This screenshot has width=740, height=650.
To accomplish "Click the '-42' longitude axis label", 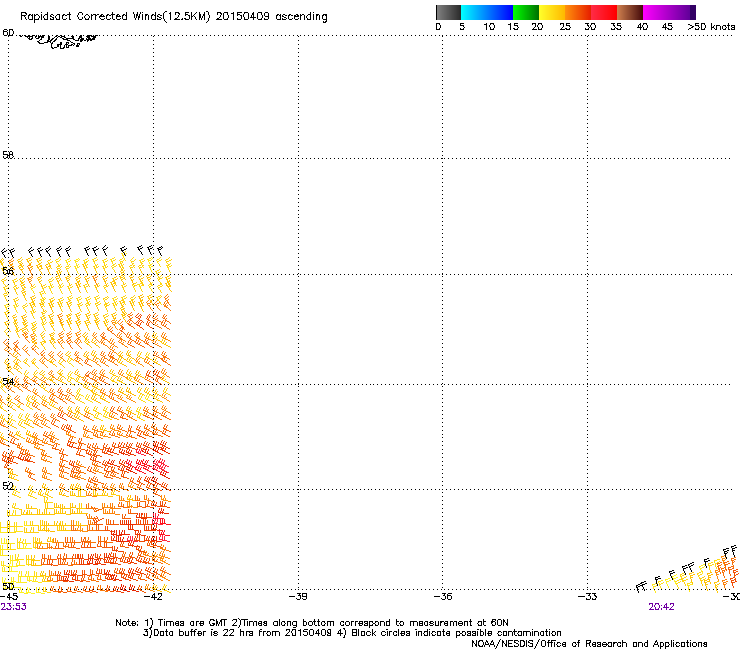I will click(153, 597).
